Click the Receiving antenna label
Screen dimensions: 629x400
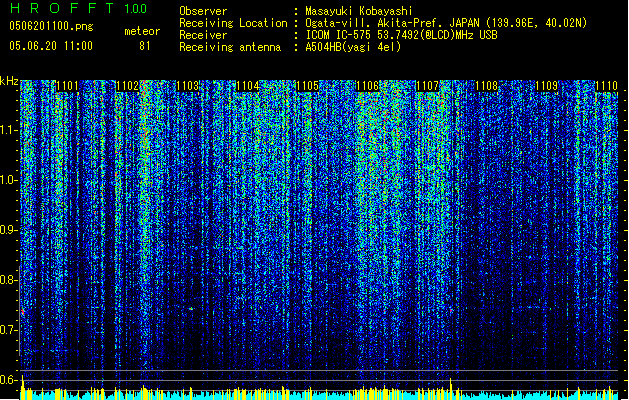pos(230,47)
